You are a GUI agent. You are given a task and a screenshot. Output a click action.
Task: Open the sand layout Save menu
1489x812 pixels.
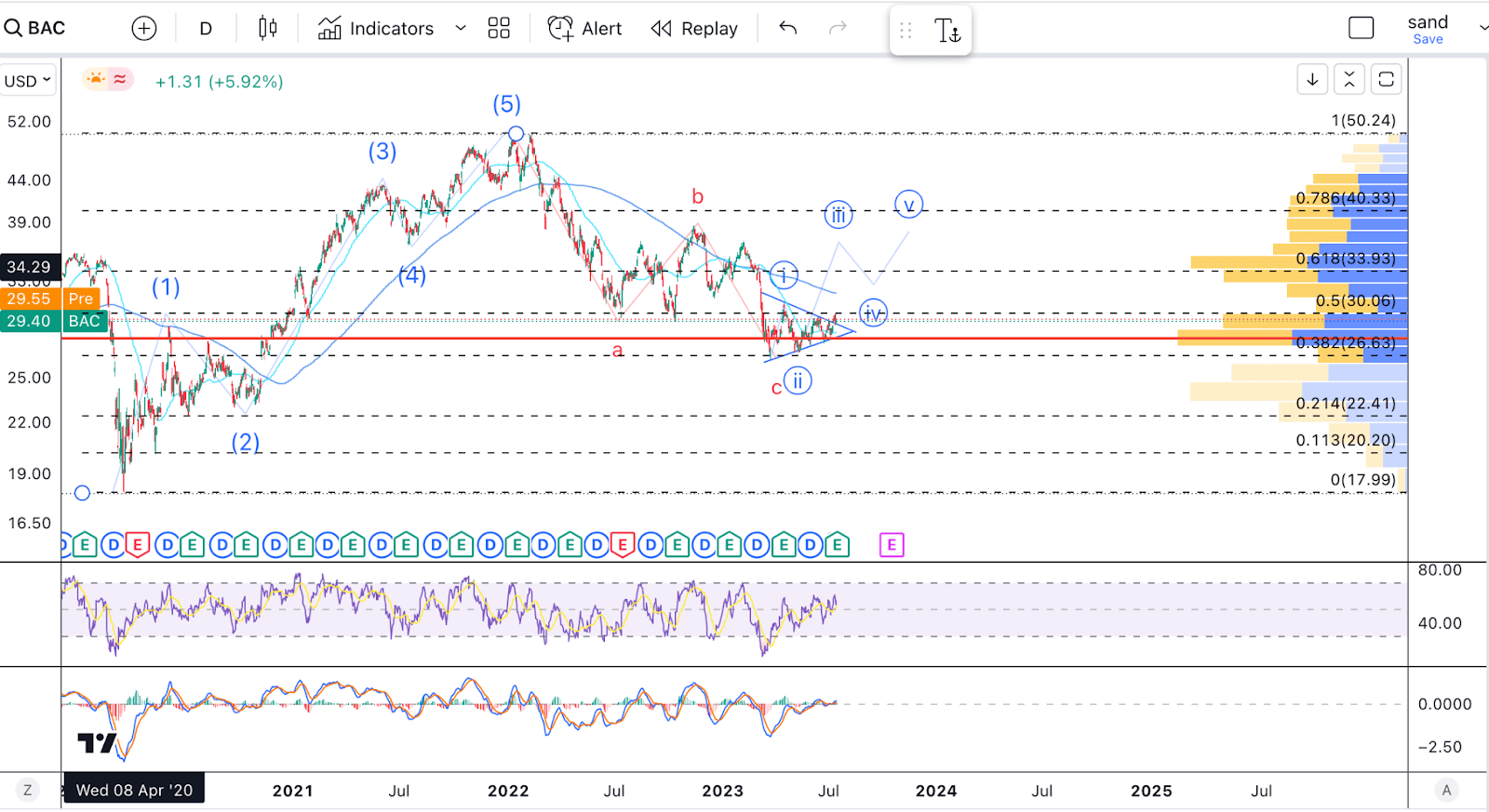pyautogui.click(x=1428, y=28)
